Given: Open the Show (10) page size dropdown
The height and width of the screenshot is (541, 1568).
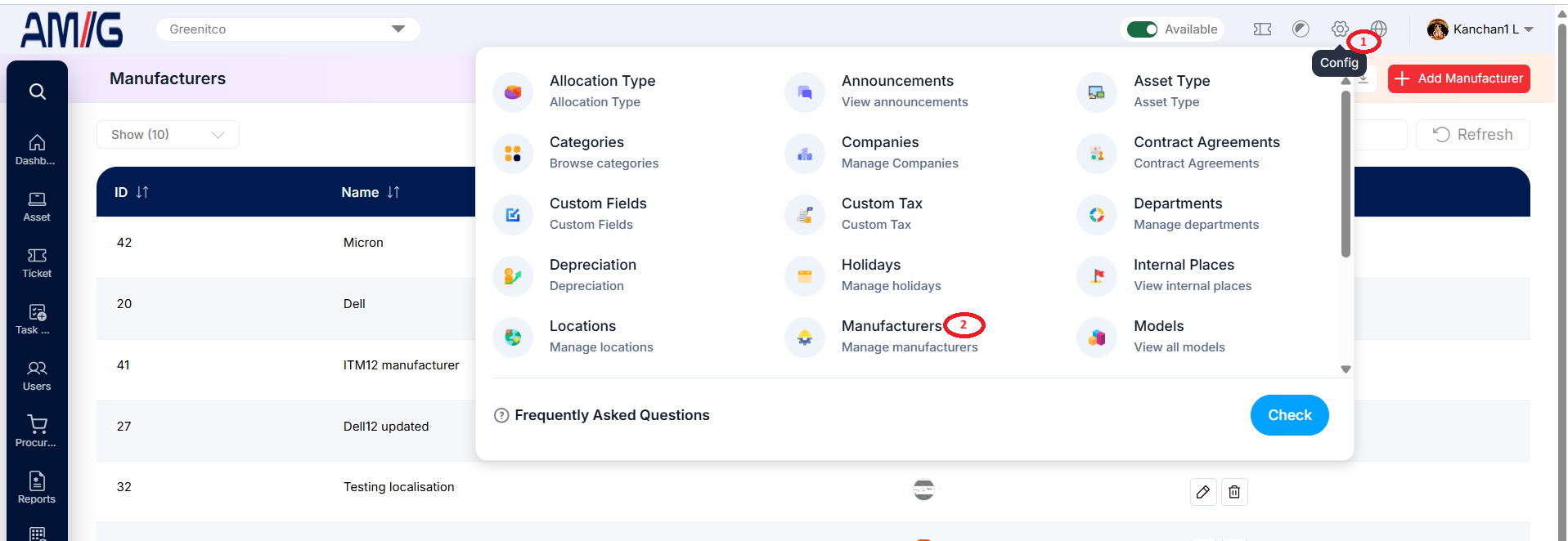Looking at the screenshot, I should pos(168,135).
